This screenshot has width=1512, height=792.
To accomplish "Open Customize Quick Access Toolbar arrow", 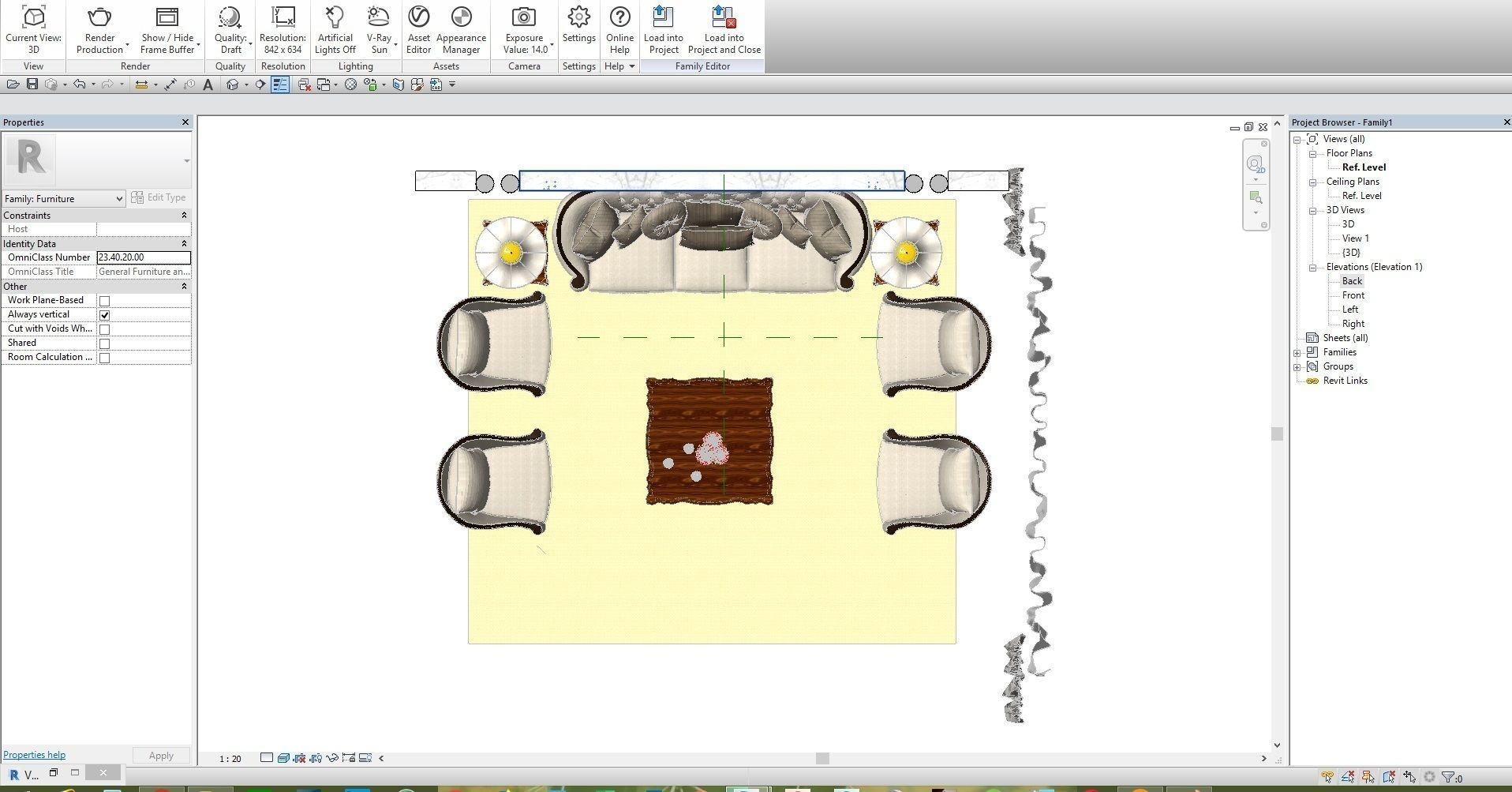I will click(452, 84).
